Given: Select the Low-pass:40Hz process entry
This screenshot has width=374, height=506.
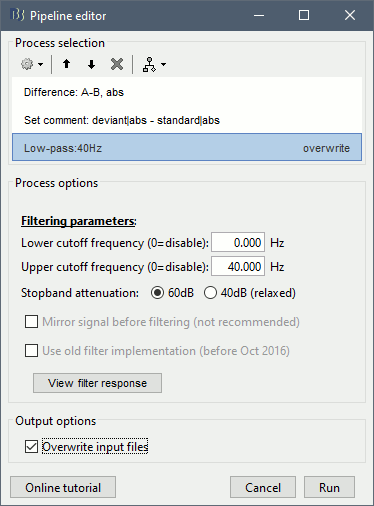Looking at the screenshot, I should coord(187,147).
